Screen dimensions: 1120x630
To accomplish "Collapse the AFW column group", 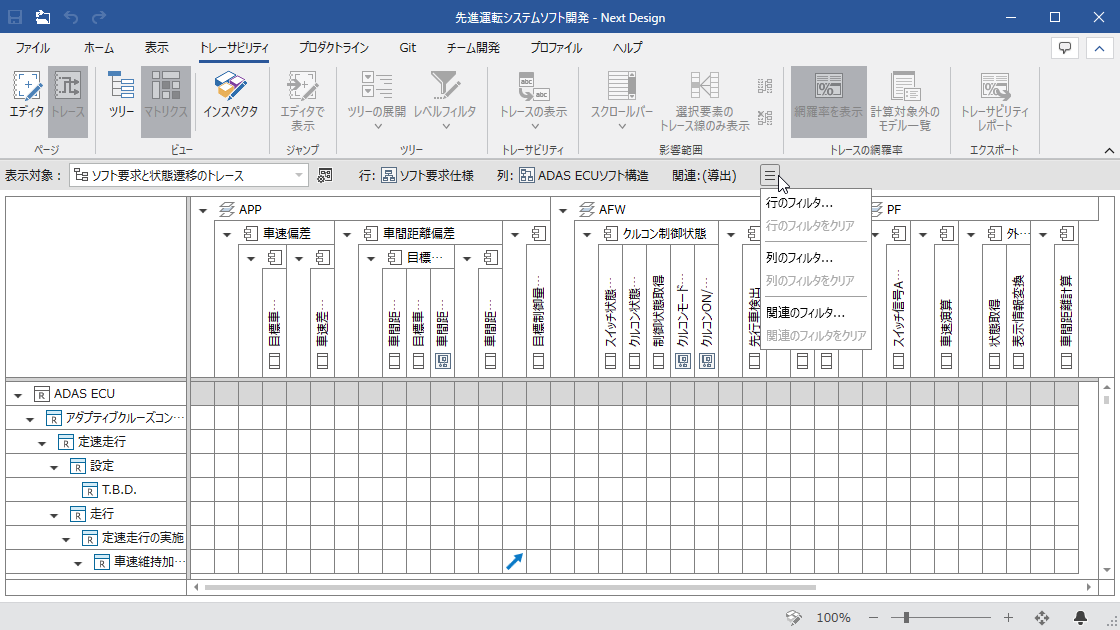I will 563,210.
